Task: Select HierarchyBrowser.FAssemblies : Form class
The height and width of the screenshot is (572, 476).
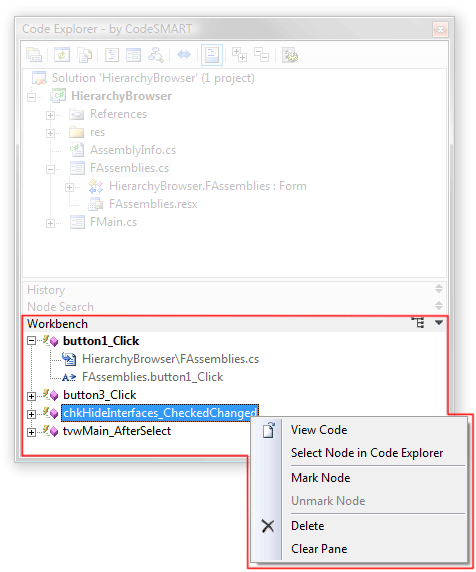Action: pos(208,186)
